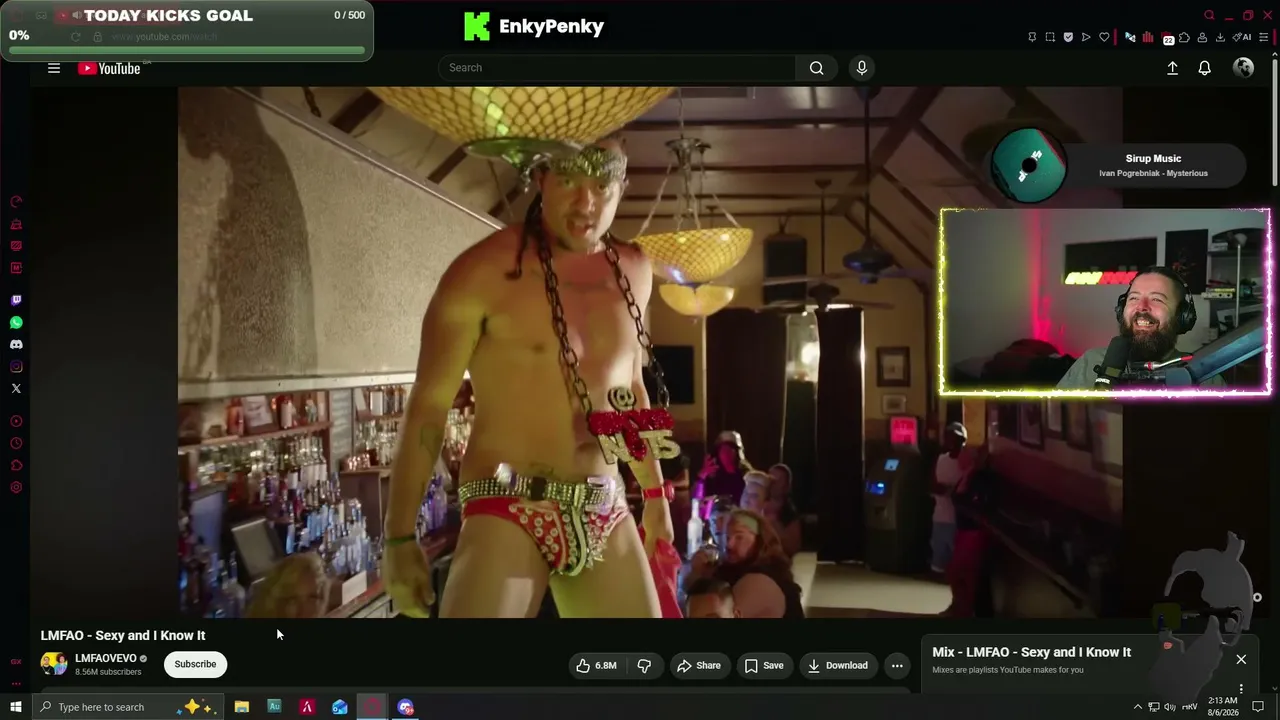
Task: Open the Mix panel three-dot options
Action: click(1241, 689)
